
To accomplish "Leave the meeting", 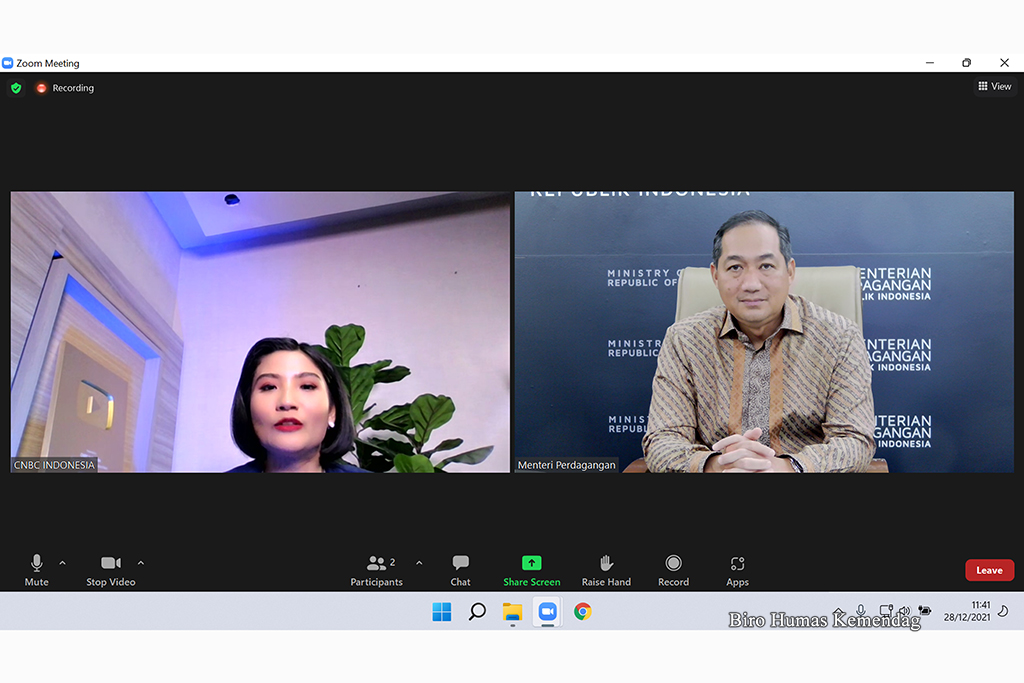I will click(989, 570).
